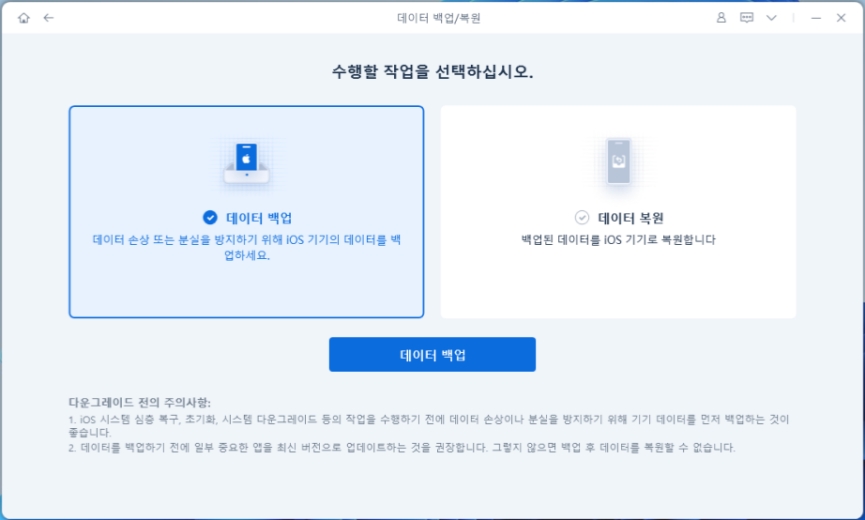The width and height of the screenshot is (865, 520).
Task: Minimize the application window
Action: tap(816, 18)
